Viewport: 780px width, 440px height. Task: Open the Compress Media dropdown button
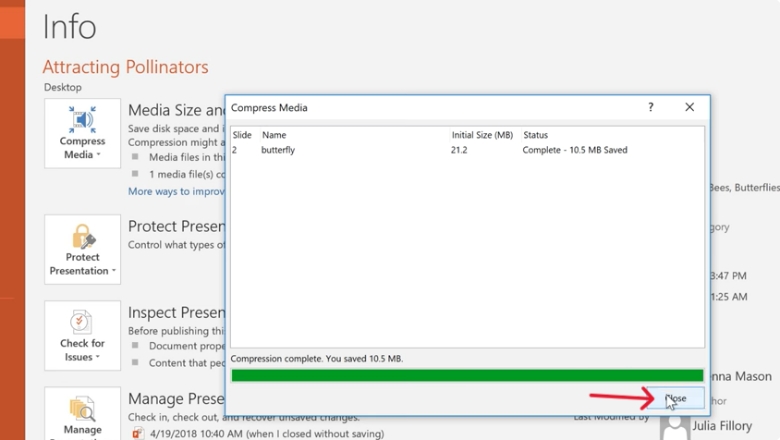click(x=83, y=133)
